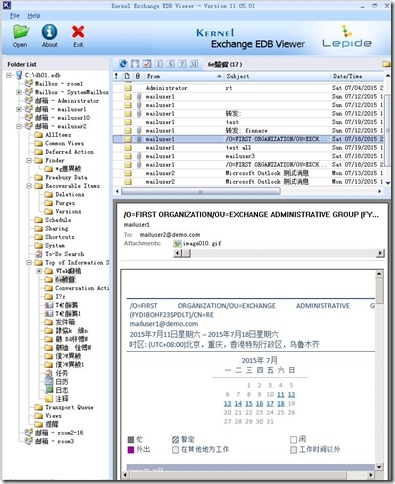Select the 邮箱 - room2-16 mailbox

59,433
